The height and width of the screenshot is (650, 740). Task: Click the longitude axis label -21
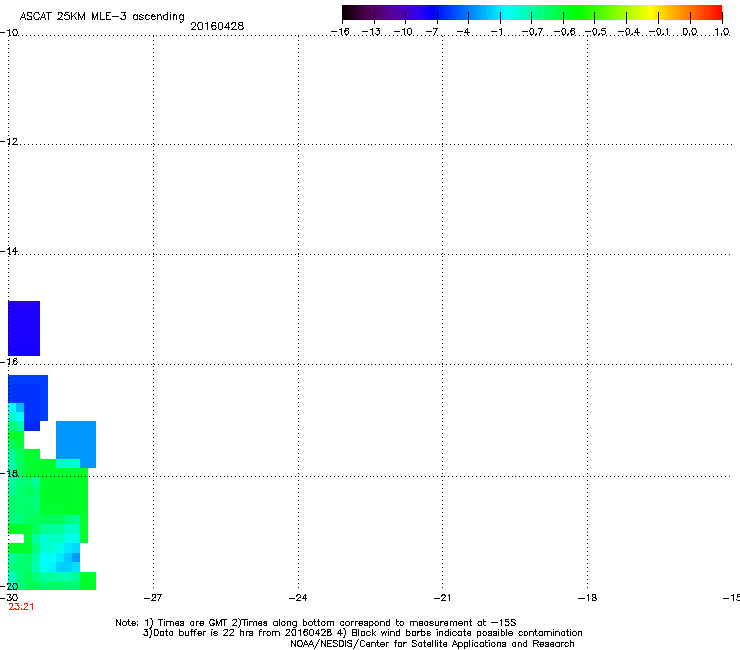(x=442, y=598)
